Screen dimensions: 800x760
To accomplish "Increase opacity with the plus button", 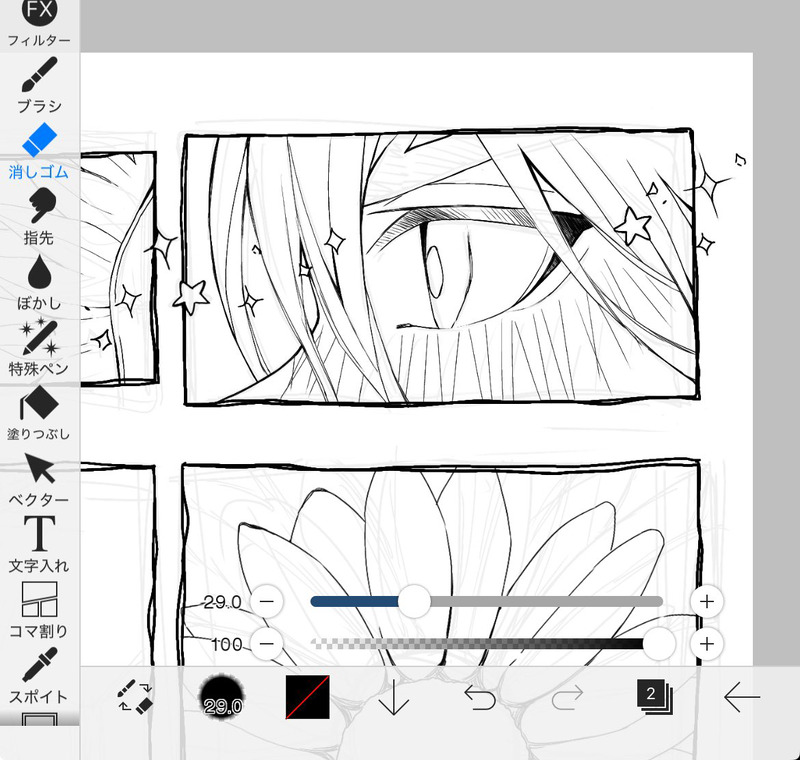I will pyautogui.click(x=707, y=644).
